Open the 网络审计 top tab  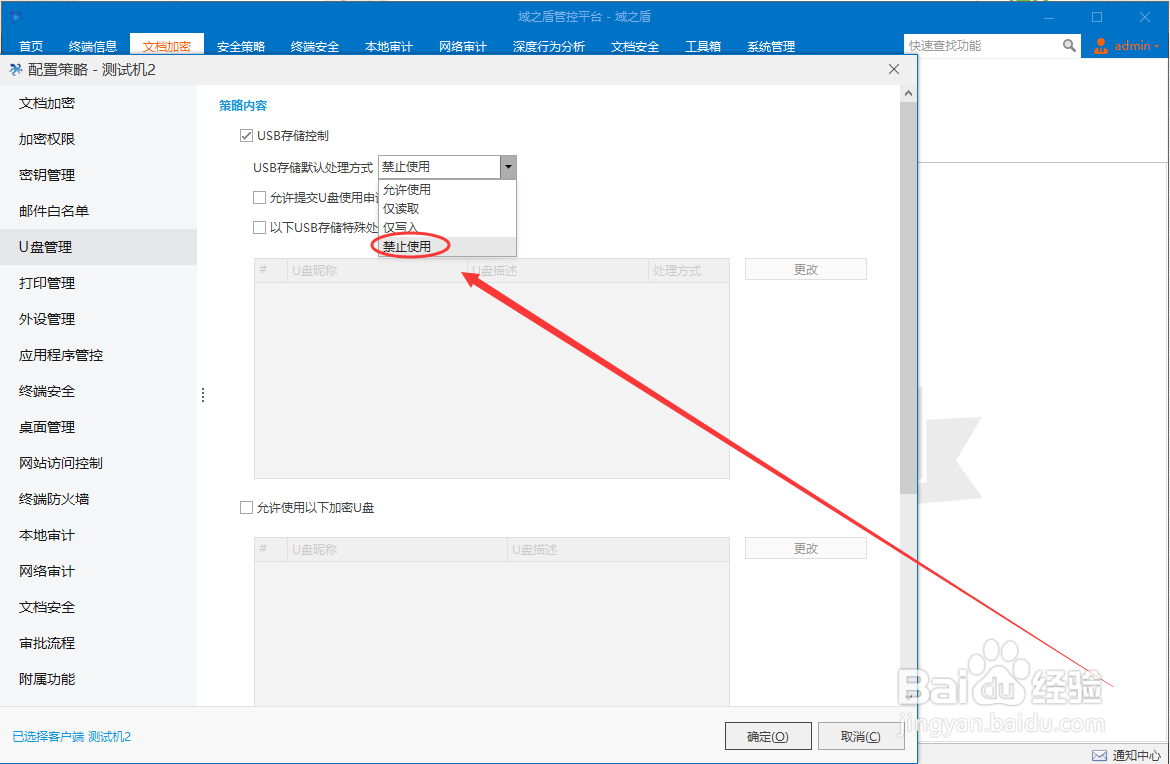(462, 46)
